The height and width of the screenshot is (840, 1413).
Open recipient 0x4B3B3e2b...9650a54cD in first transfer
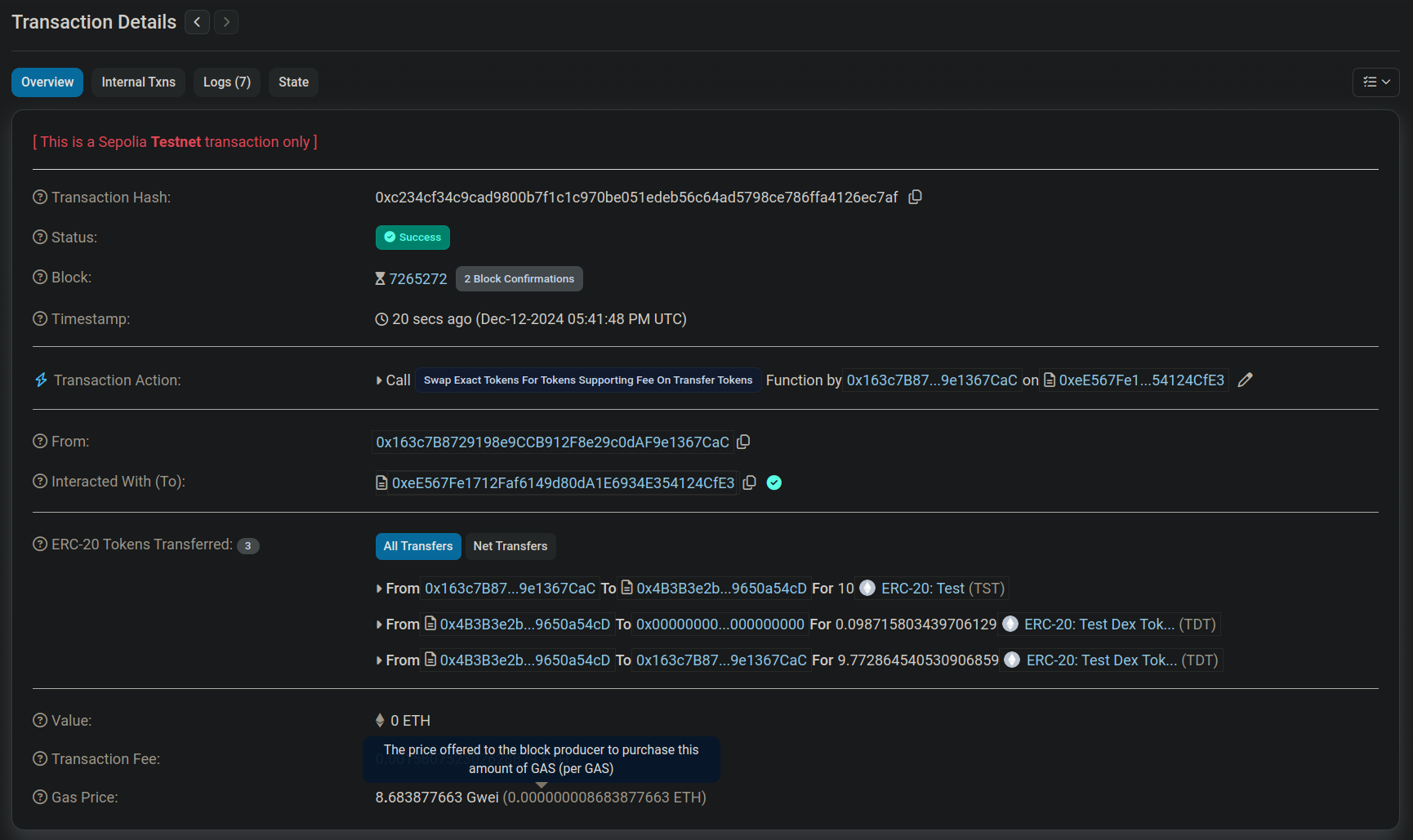click(722, 588)
